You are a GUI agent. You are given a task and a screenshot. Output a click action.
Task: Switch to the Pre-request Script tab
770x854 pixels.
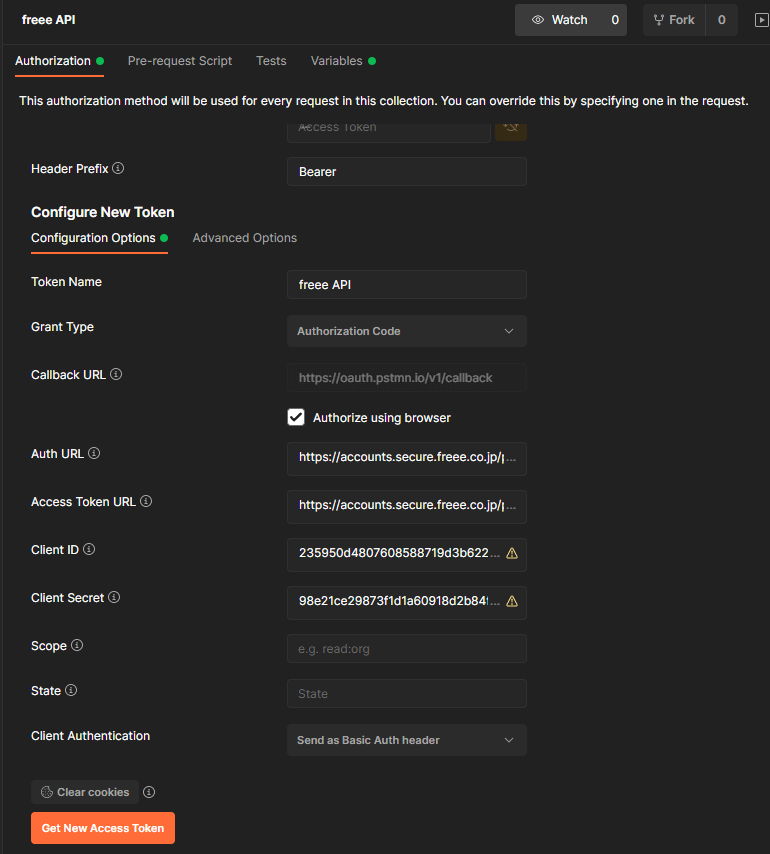[x=180, y=61]
